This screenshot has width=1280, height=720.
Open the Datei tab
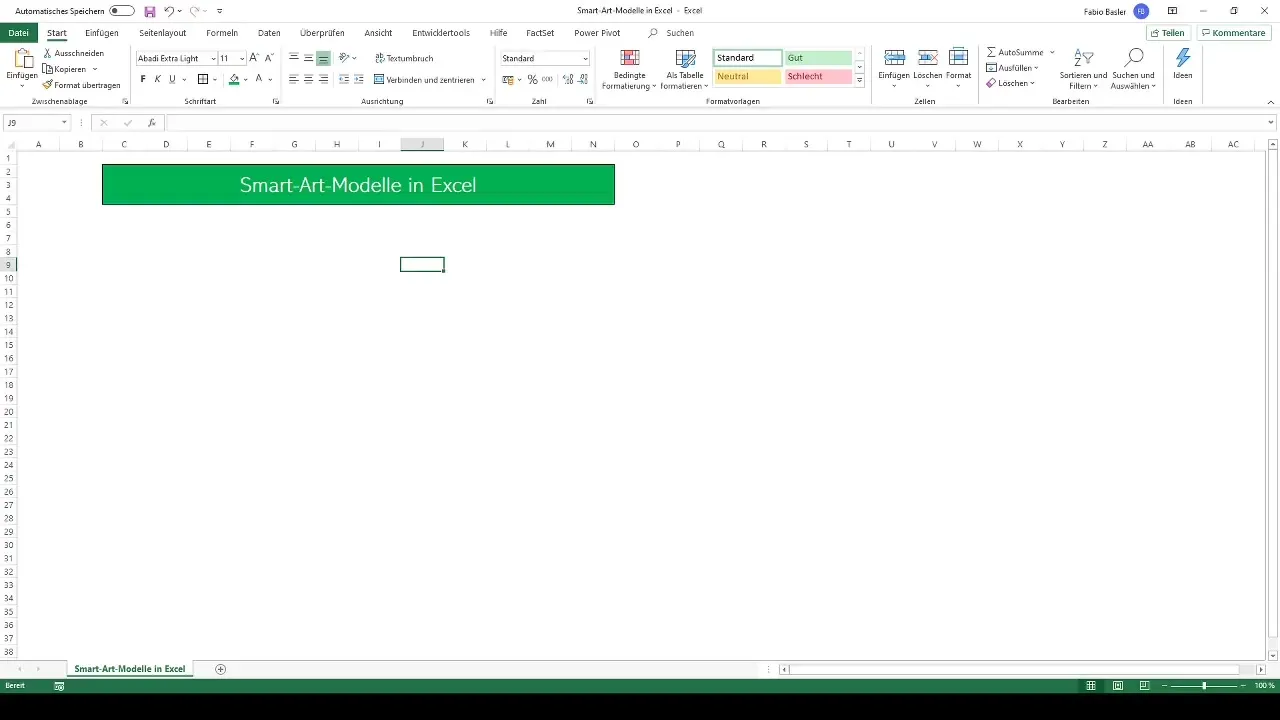(x=19, y=33)
